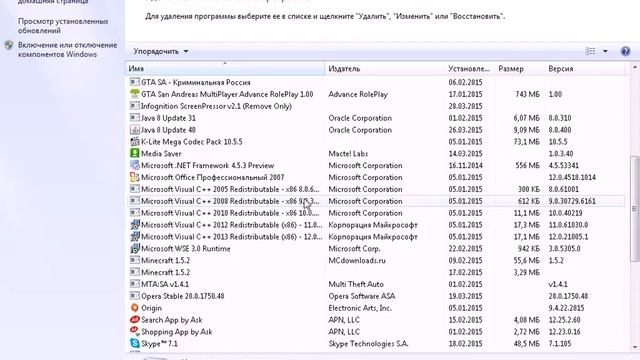Click install date 16.11.2014
640x360 pixels.
pyautogui.click(x=465, y=165)
